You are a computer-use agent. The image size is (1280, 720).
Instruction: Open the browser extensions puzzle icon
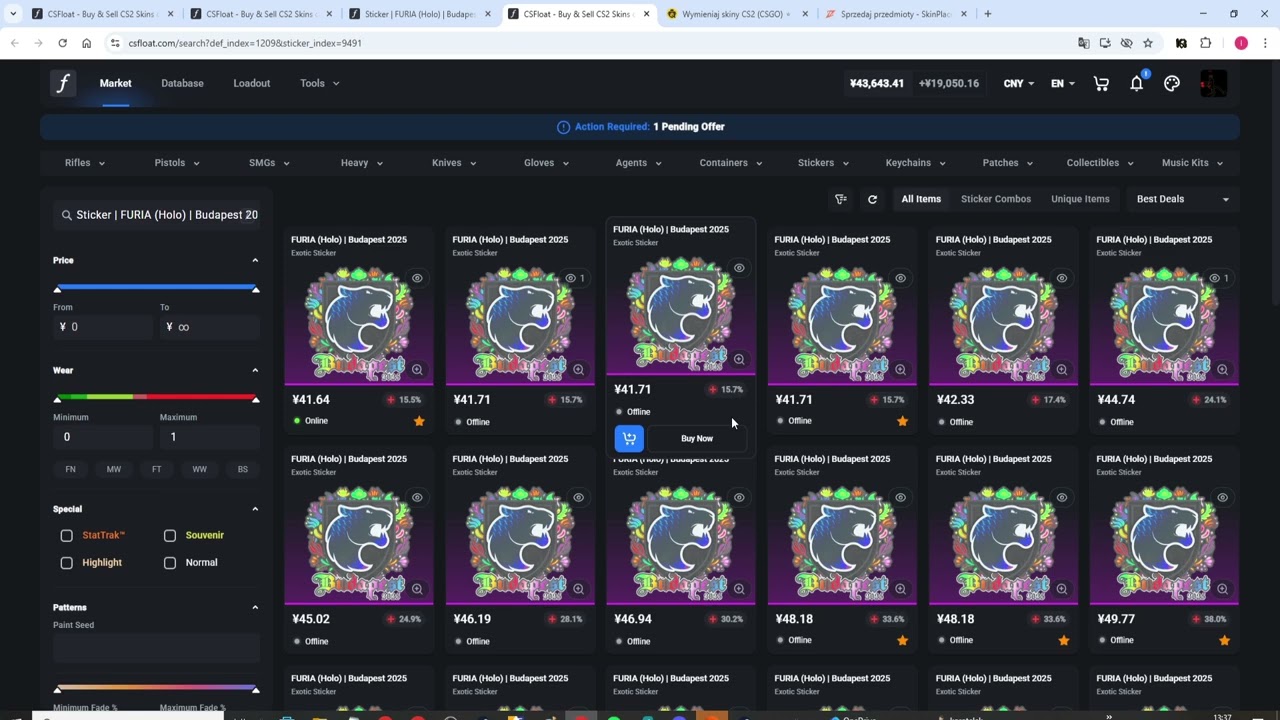[1205, 43]
